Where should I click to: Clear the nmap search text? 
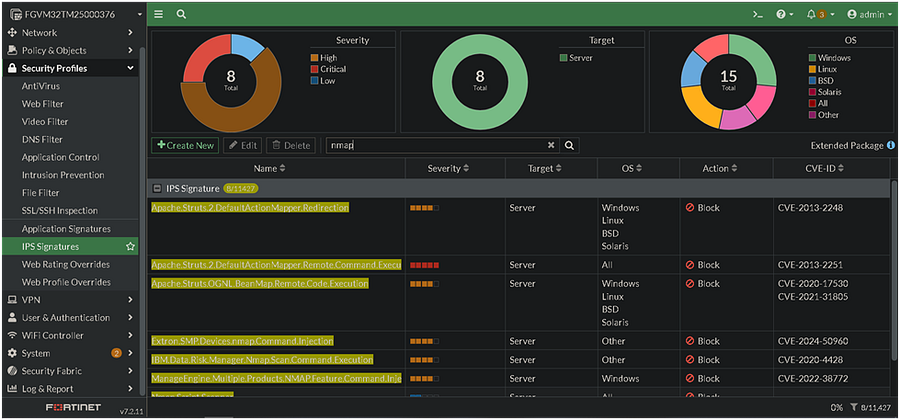point(550,145)
